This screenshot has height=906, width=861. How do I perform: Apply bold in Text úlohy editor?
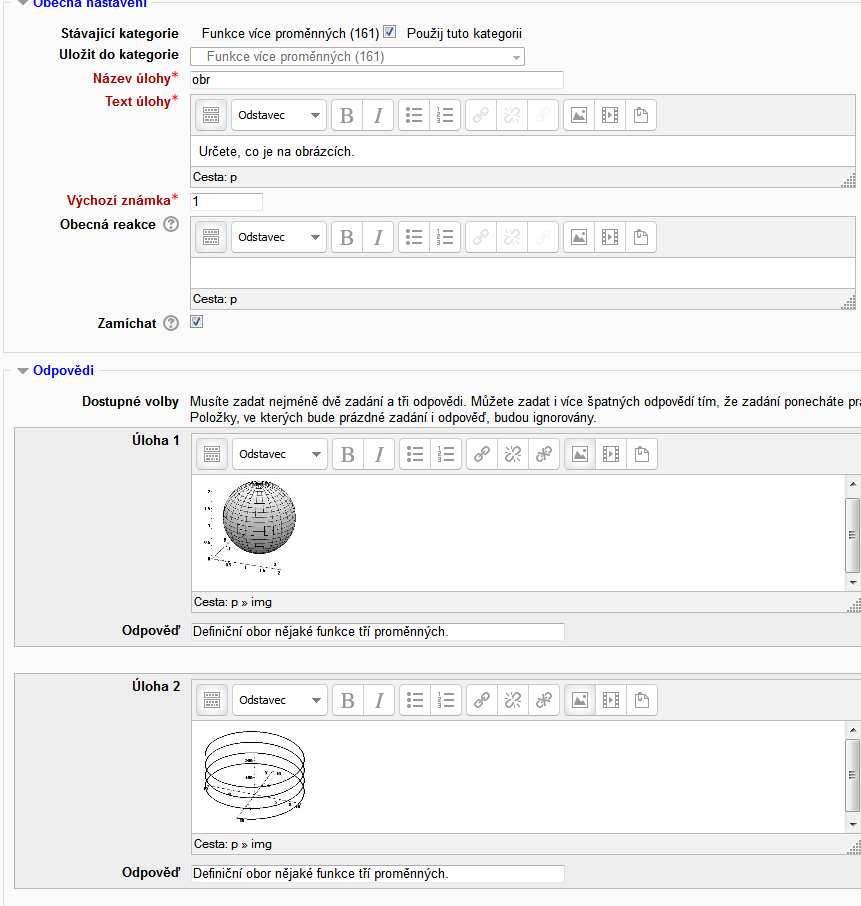347,115
